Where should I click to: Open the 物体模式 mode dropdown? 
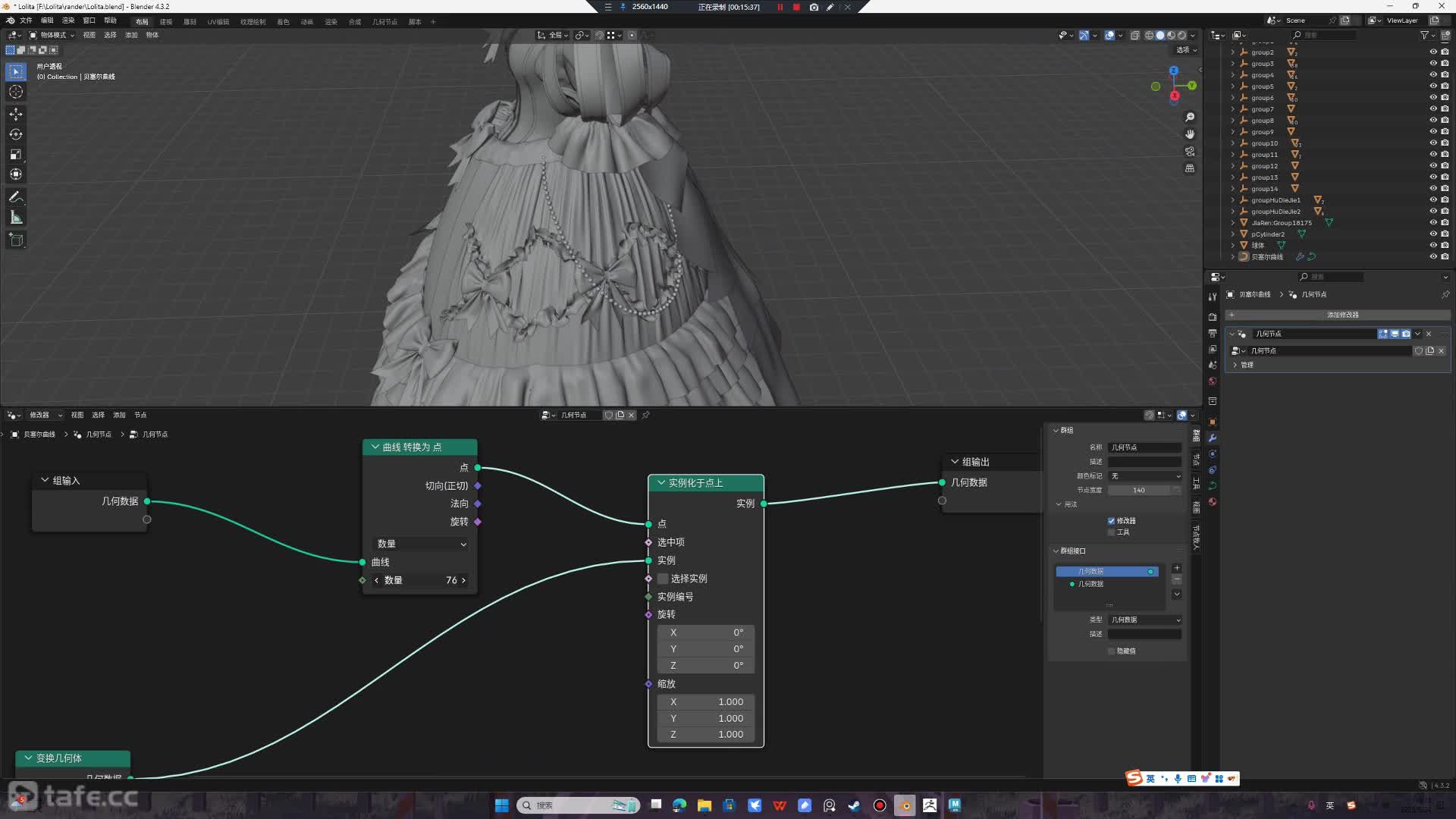click(x=52, y=35)
